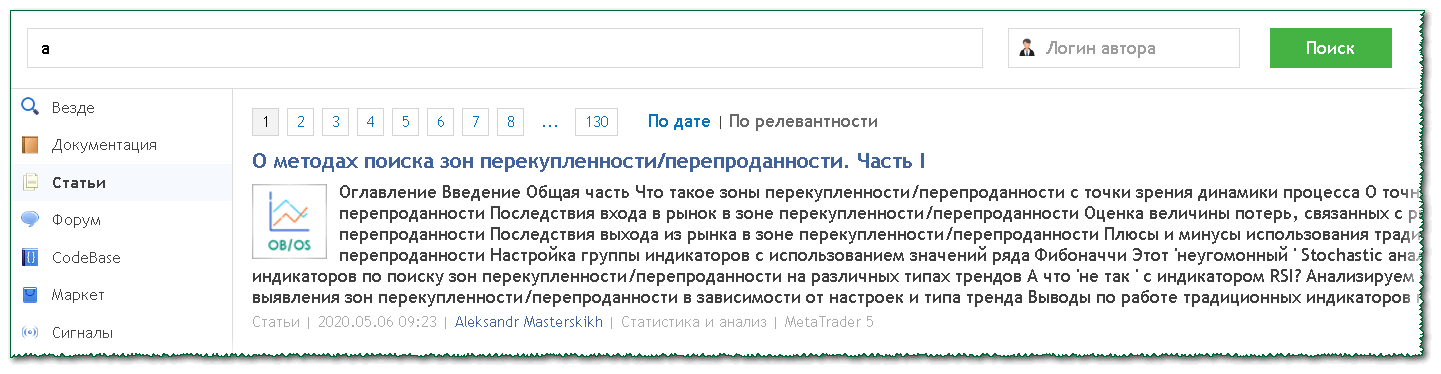The width and height of the screenshot is (1441, 374).
Task: Click the Маркет bag icon
Action: tap(30, 295)
